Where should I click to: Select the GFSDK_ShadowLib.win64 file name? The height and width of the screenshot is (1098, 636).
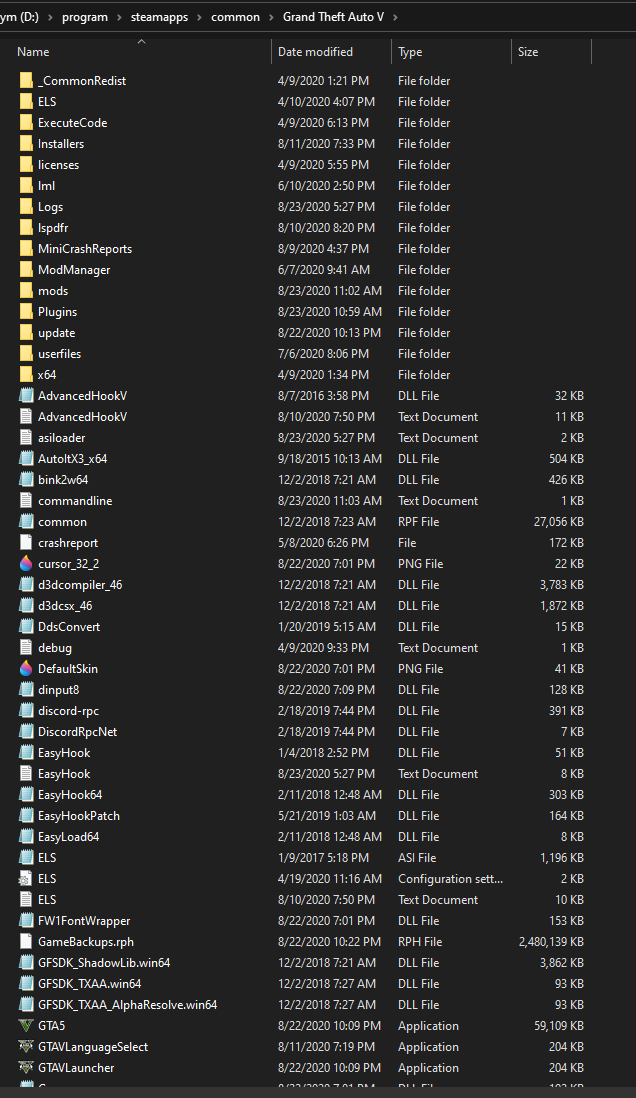[x=104, y=963]
